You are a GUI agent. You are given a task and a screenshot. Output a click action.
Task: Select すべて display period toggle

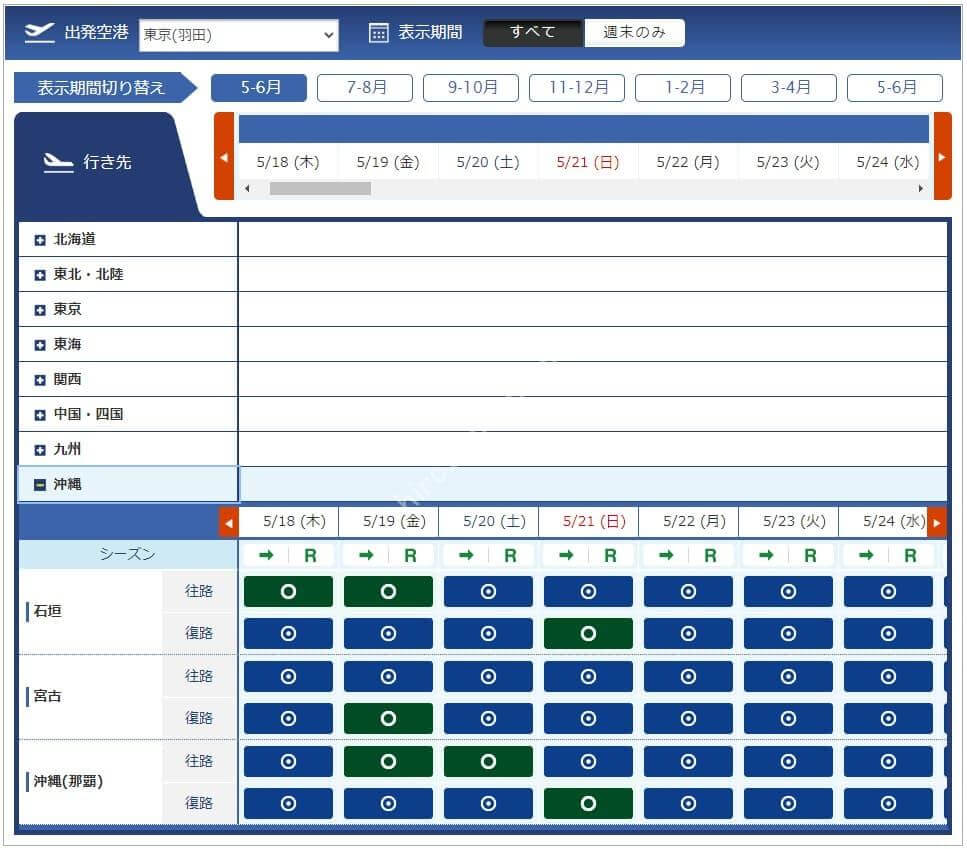tap(532, 32)
